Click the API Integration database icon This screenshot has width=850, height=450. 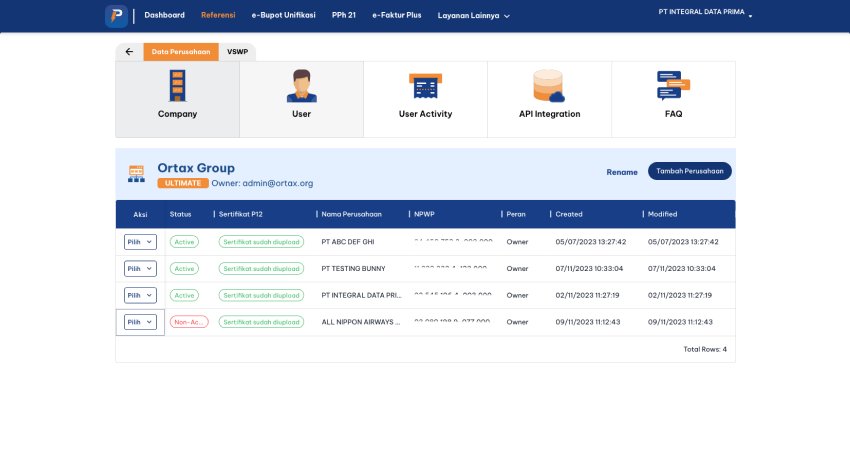pyautogui.click(x=549, y=86)
